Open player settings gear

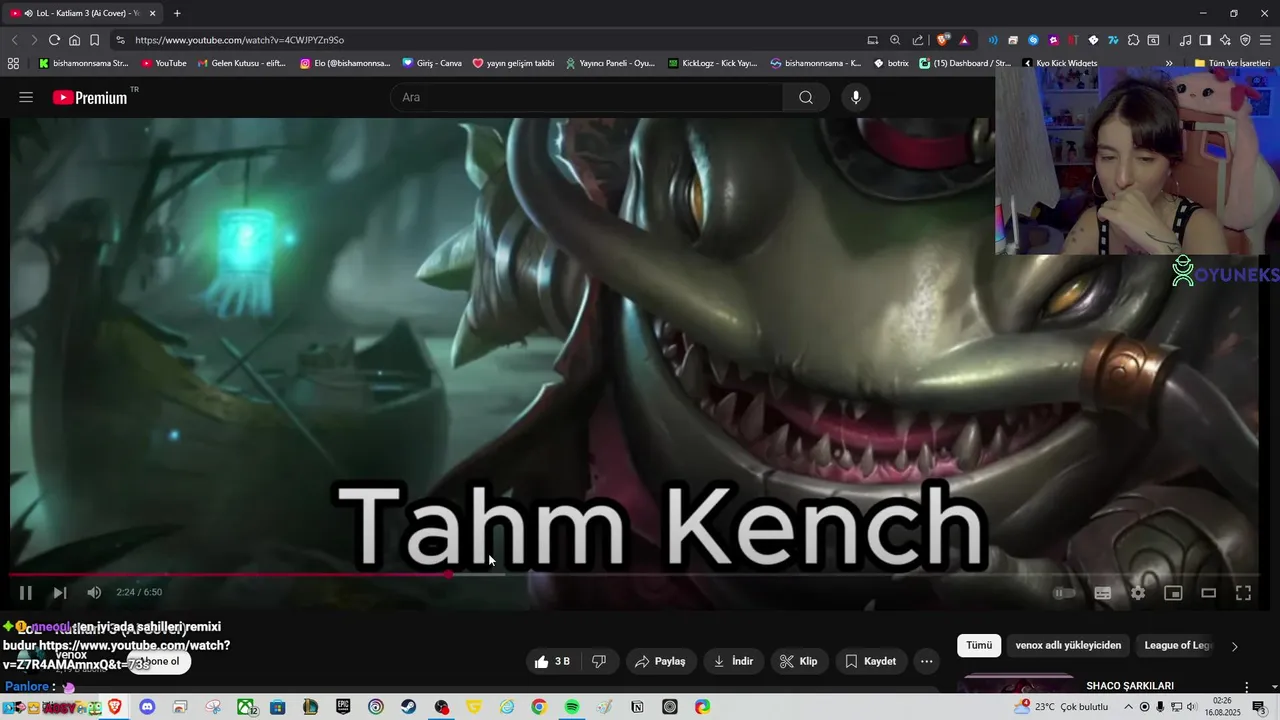point(1138,593)
